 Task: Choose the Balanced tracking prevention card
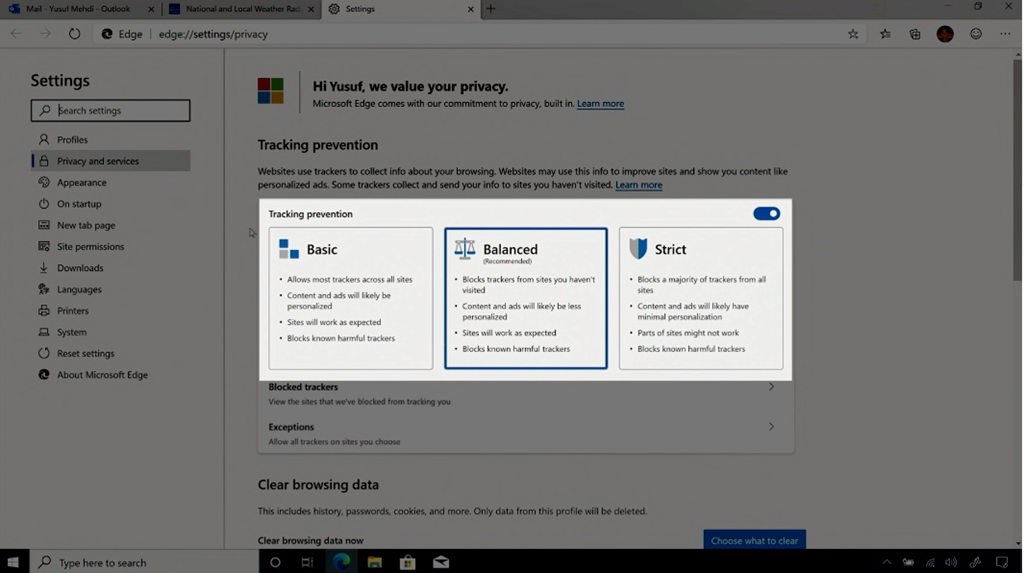[x=525, y=298]
